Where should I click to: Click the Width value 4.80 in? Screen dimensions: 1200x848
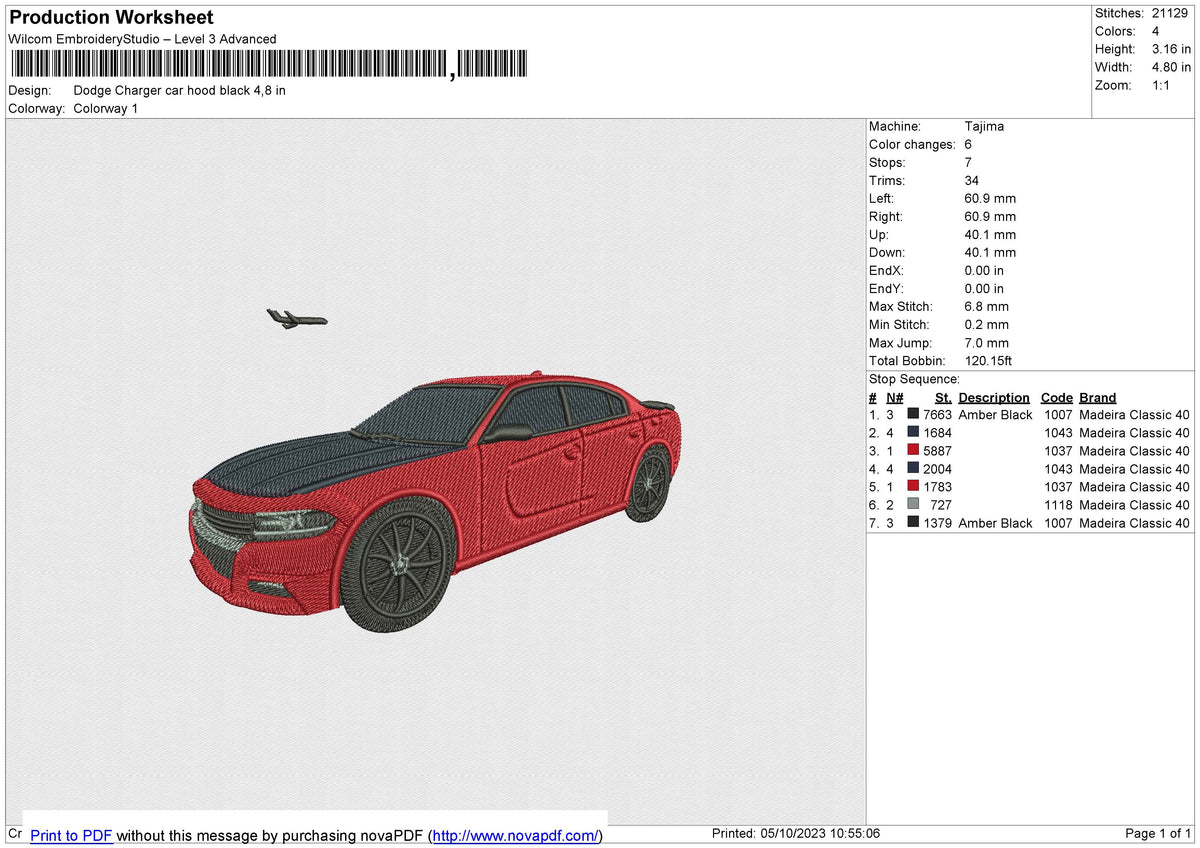(x=1171, y=67)
